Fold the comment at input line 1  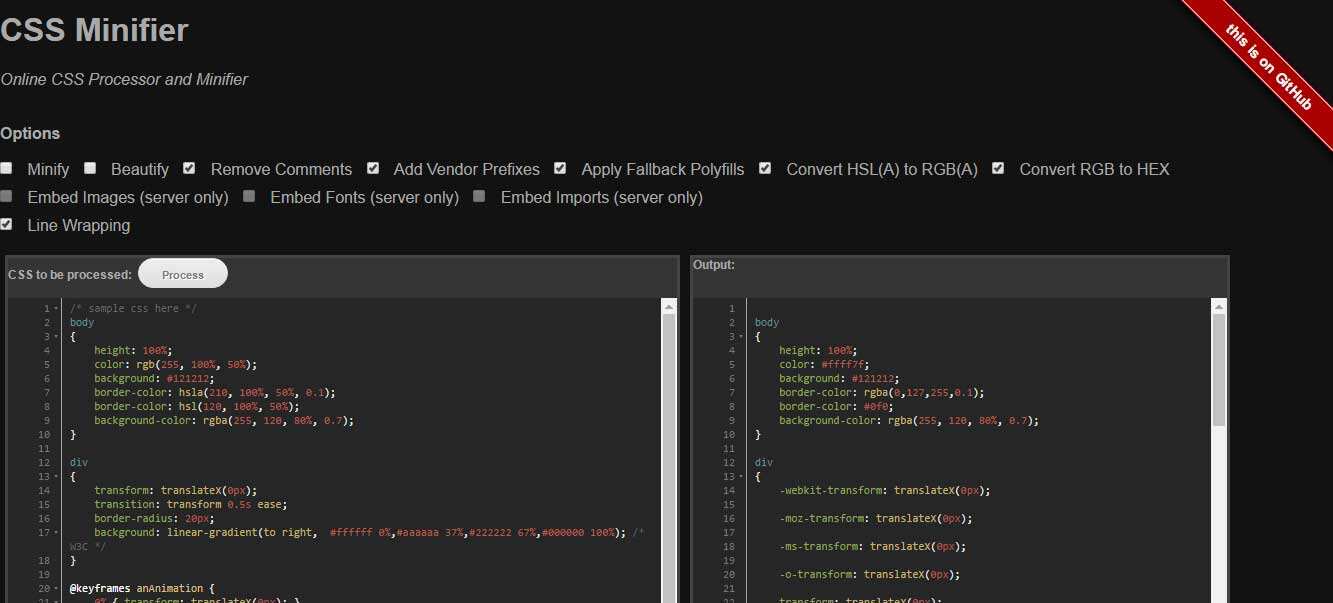point(56,309)
